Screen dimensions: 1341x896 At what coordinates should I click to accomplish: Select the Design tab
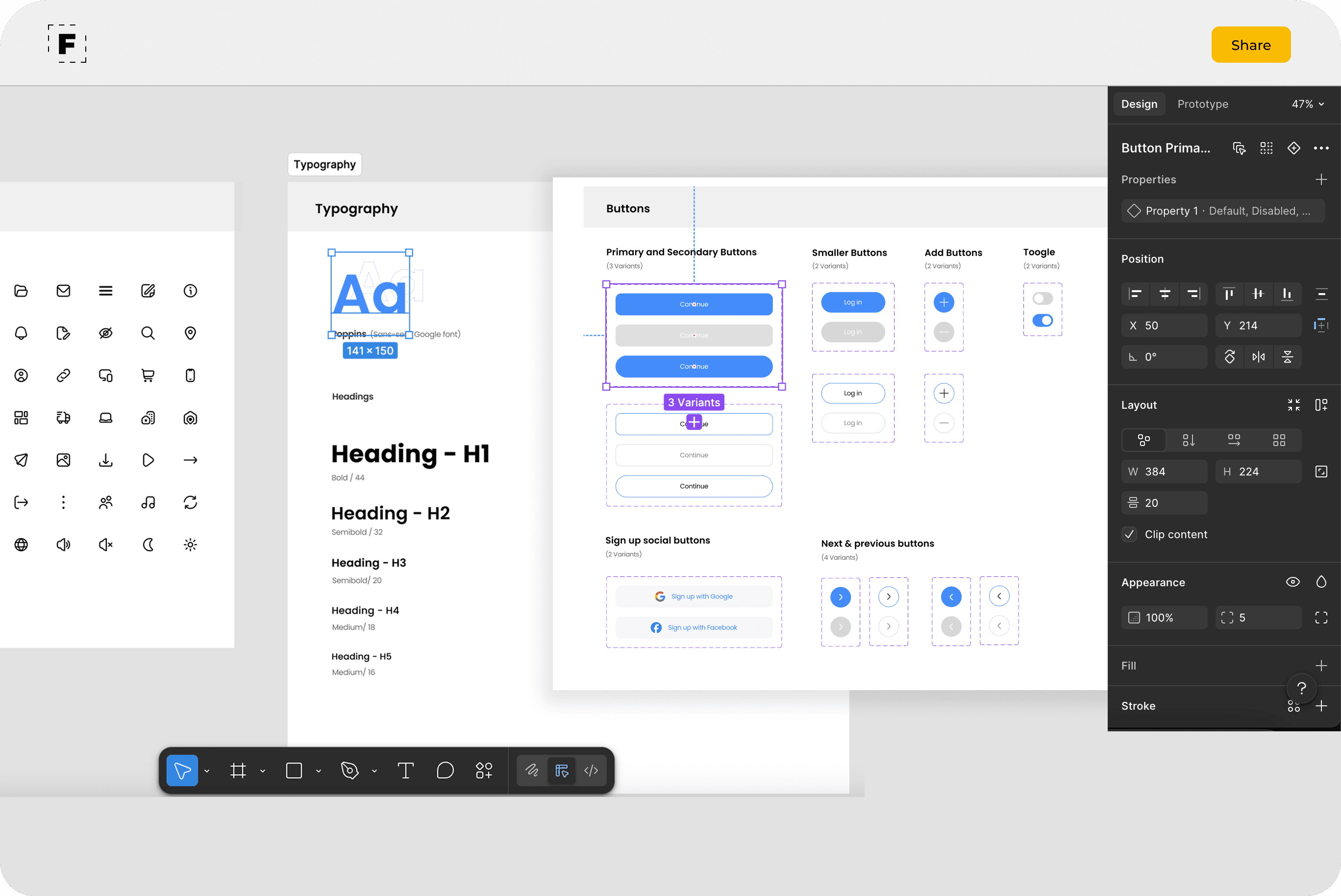pos(1139,104)
